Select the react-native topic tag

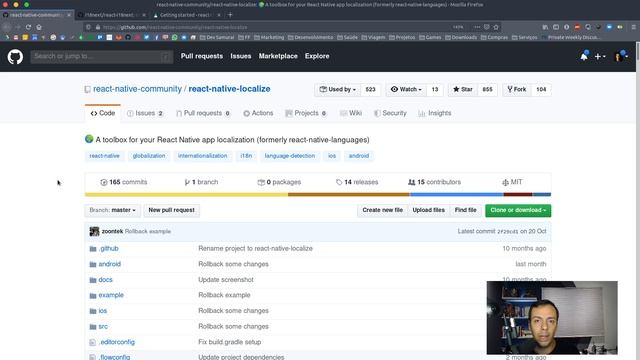point(104,156)
